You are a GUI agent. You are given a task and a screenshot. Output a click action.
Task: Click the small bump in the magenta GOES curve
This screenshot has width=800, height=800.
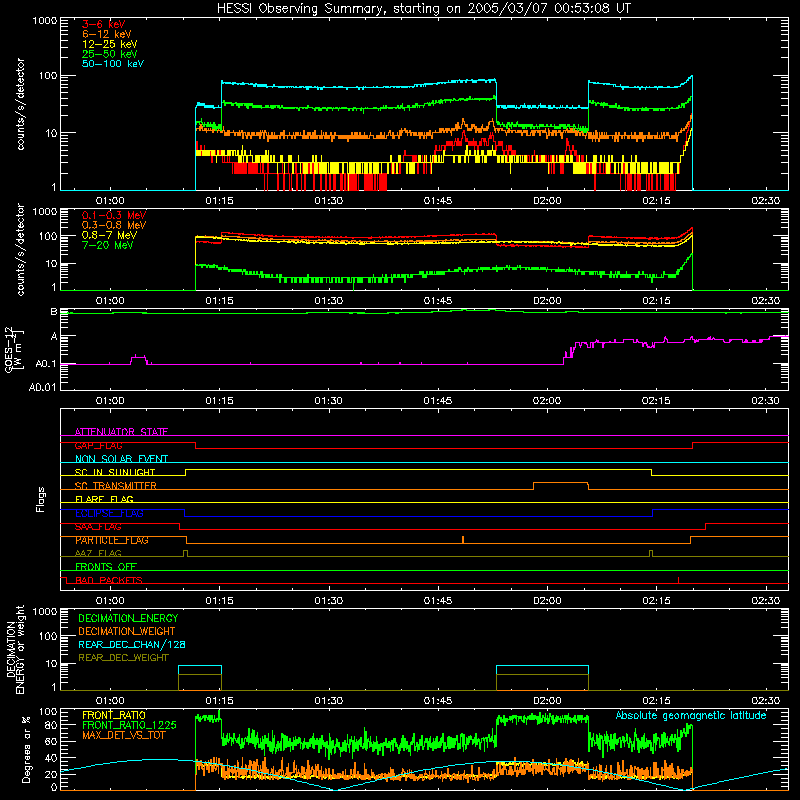[x=138, y=359]
